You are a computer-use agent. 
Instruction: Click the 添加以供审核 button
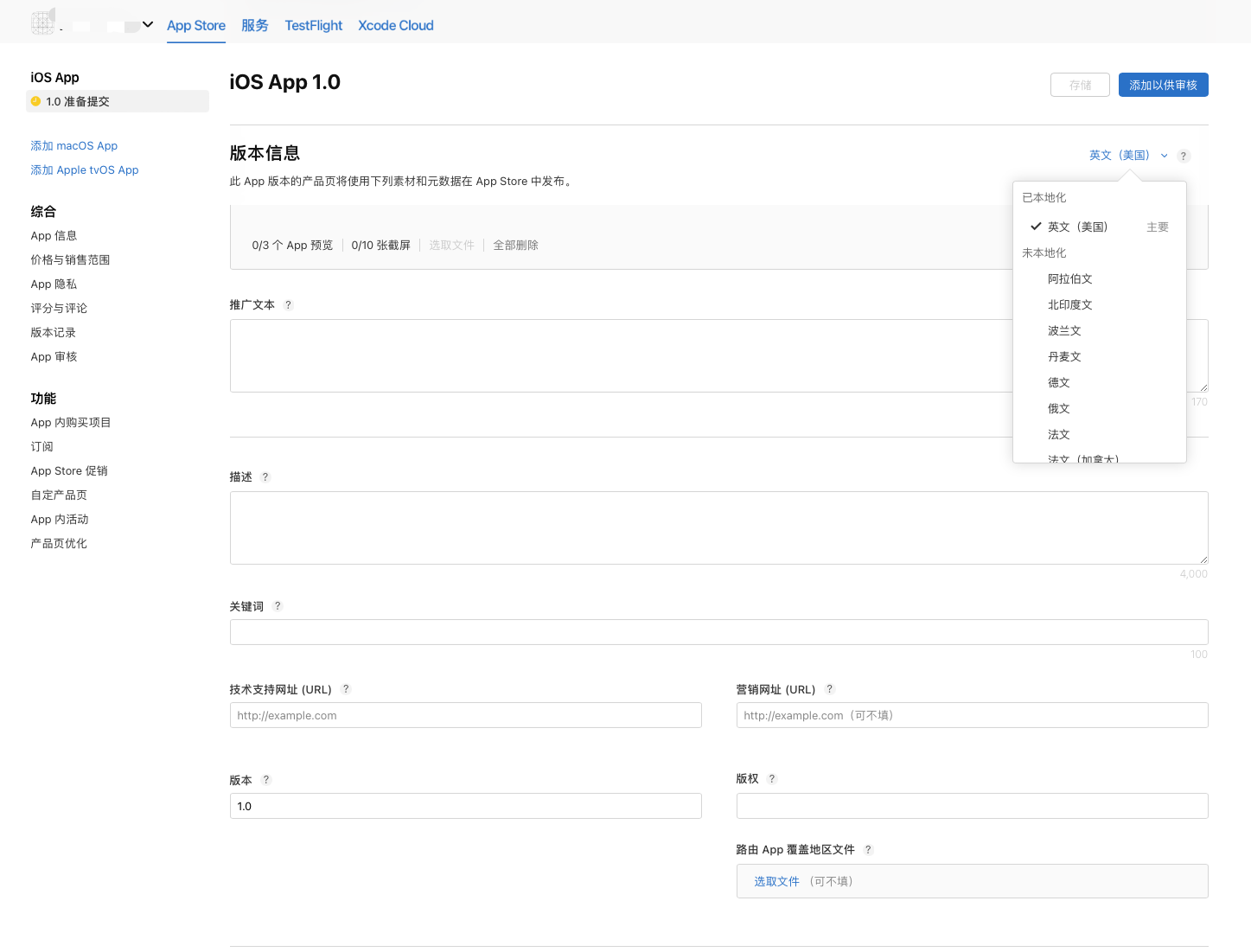tap(1164, 85)
